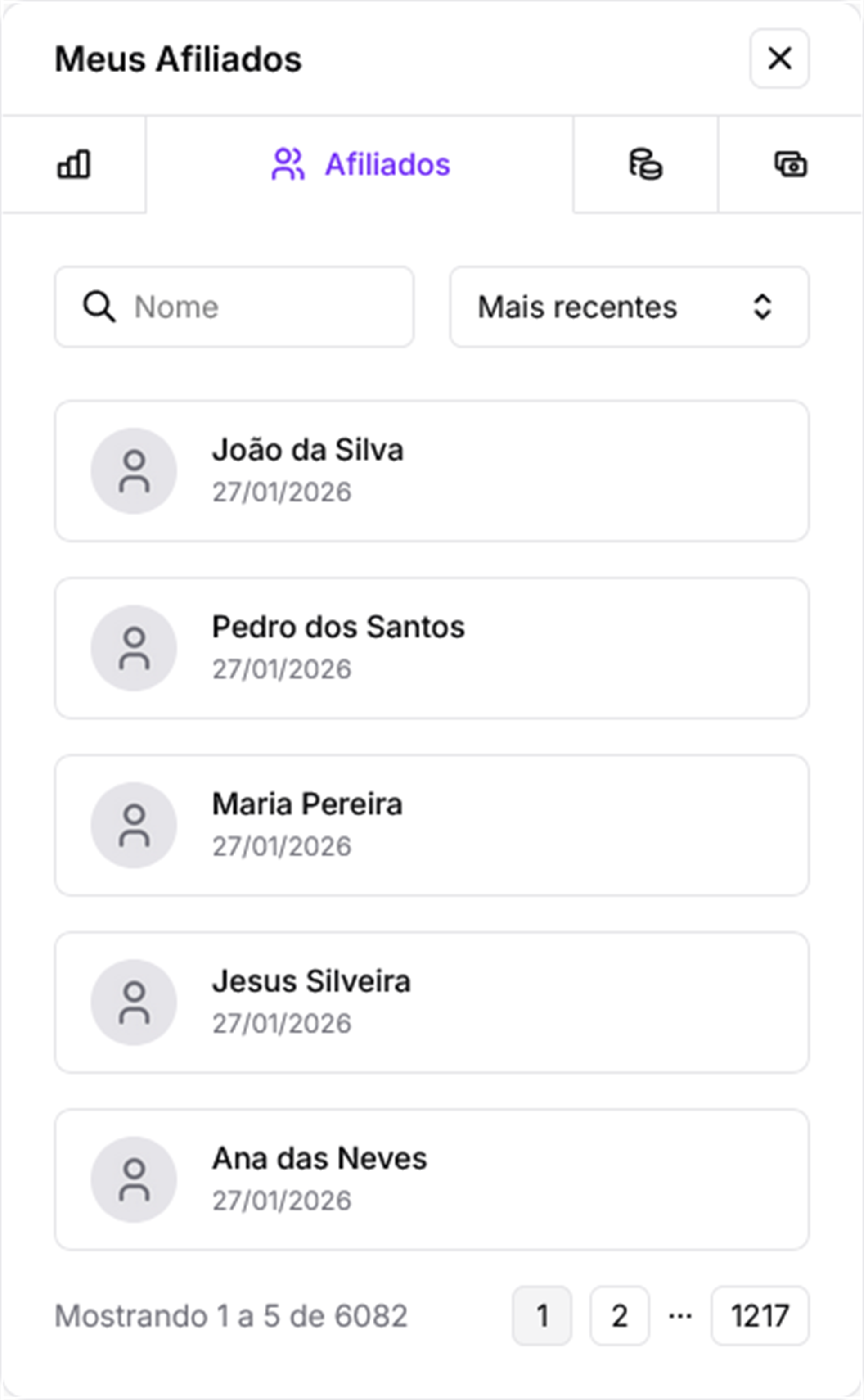Image resolution: width=864 pixels, height=1400 pixels.
Task: Select page 1 in pagination
Action: pyautogui.click(x=542, y=1316)
